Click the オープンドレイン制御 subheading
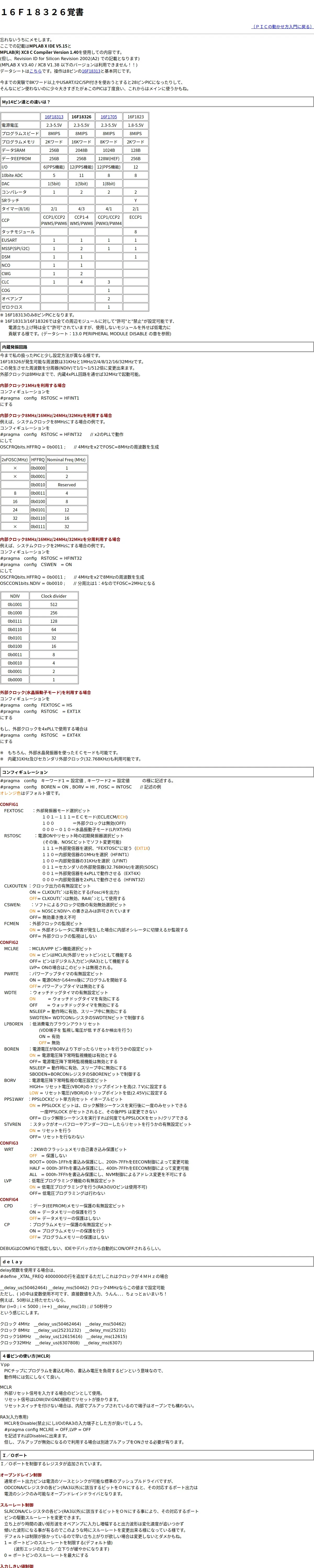Image resolution: width=314 pixels, height=1568 pixels. [21, 1475]
